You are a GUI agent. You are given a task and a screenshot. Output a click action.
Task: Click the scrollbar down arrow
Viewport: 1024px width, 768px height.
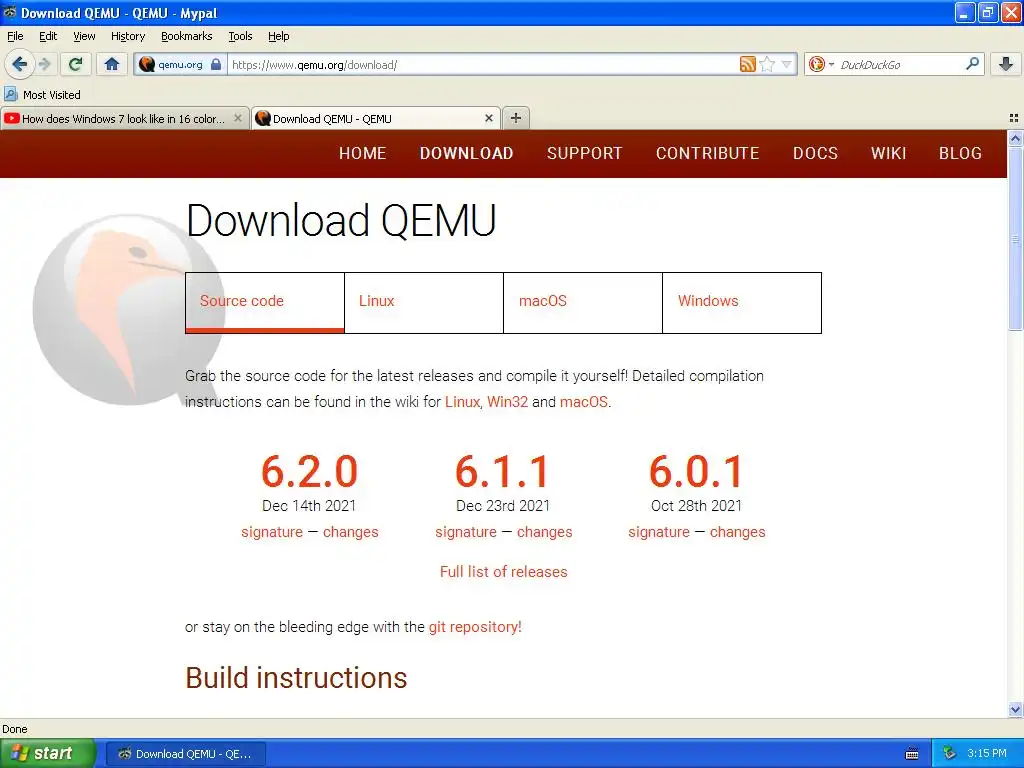click(x=1015, y=709)
